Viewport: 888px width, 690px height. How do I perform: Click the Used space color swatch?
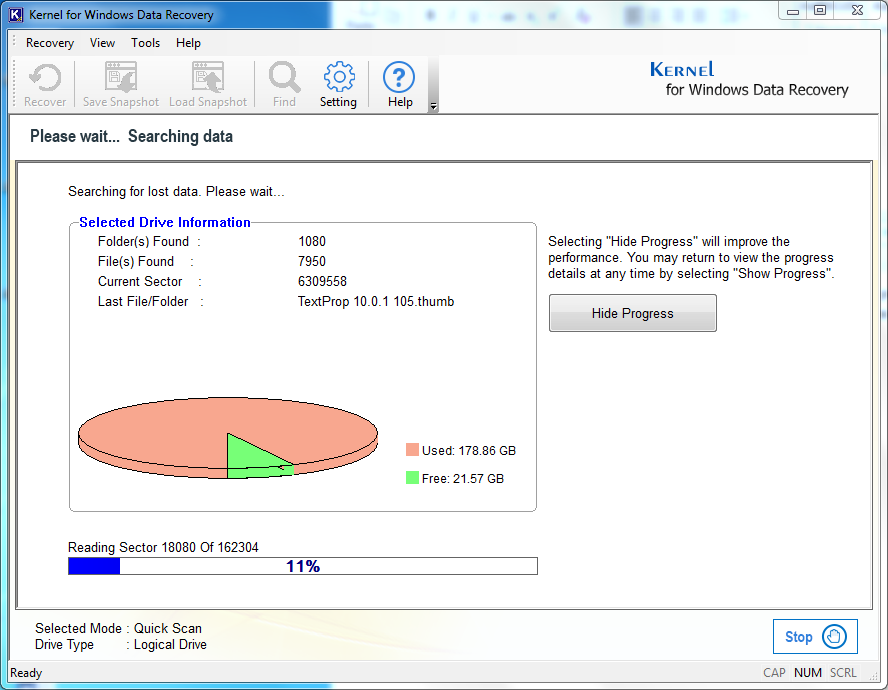412,450
